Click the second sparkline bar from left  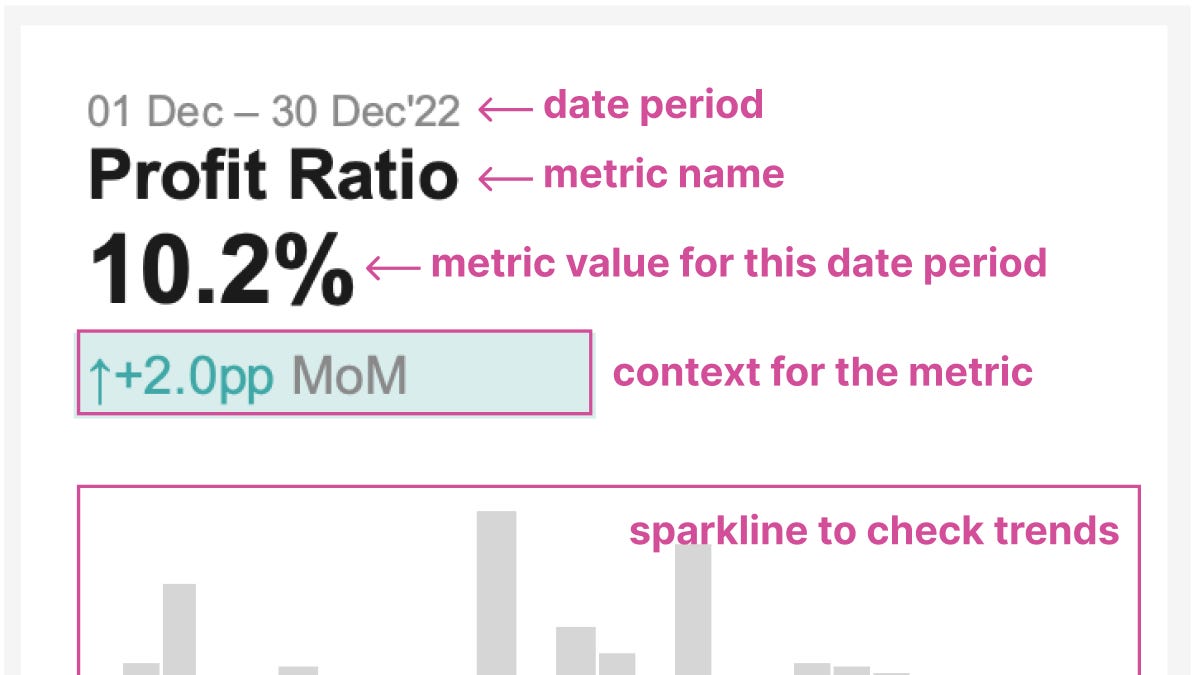point(180,629)
